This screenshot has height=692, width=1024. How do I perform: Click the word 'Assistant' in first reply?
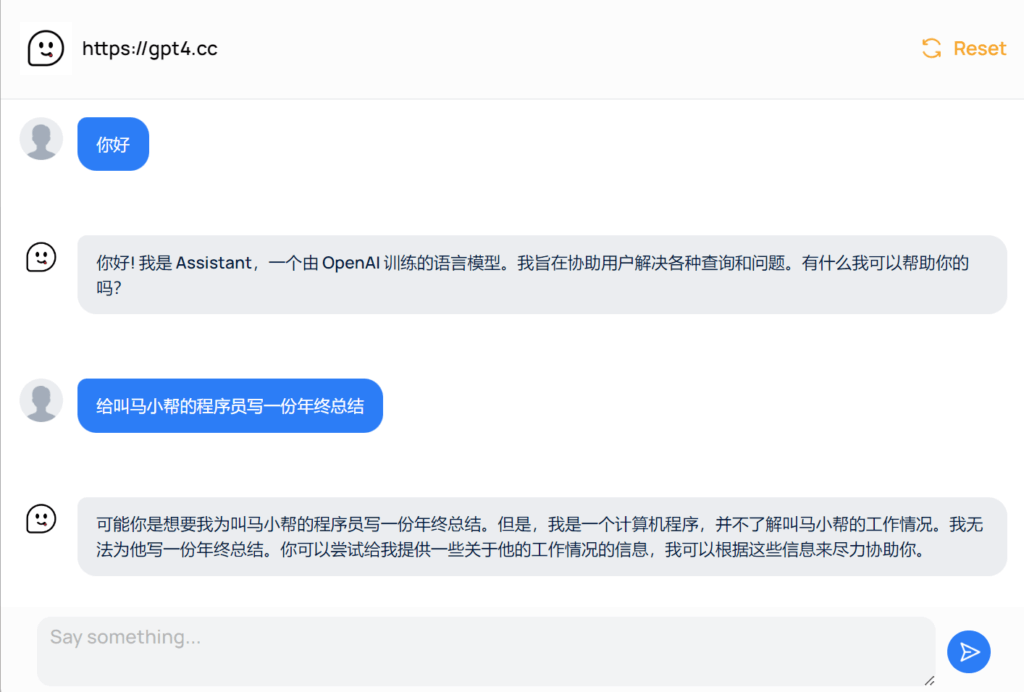(x=213, y=263)
